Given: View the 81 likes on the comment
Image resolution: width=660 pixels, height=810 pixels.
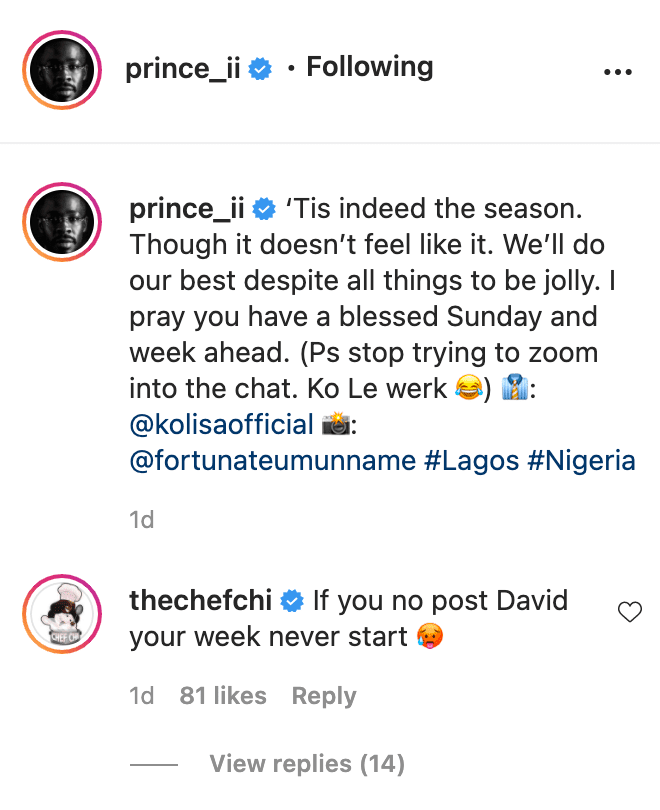Looking at the screenshot, I should tap(223, 696).
